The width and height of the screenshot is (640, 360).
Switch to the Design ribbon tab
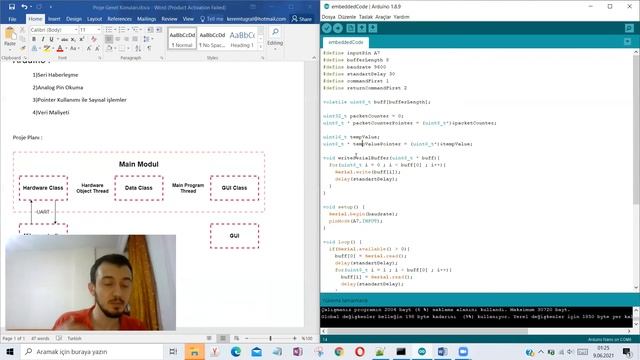[x=74, y=19]
